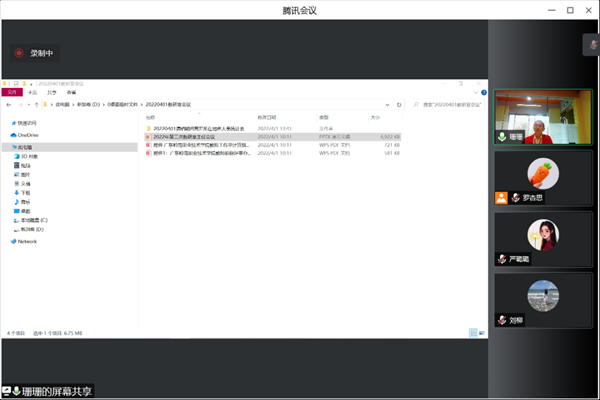Screen dimensions: 600x400
Task: Open the 文件 ribbon tab
Action: pos(12,91)
